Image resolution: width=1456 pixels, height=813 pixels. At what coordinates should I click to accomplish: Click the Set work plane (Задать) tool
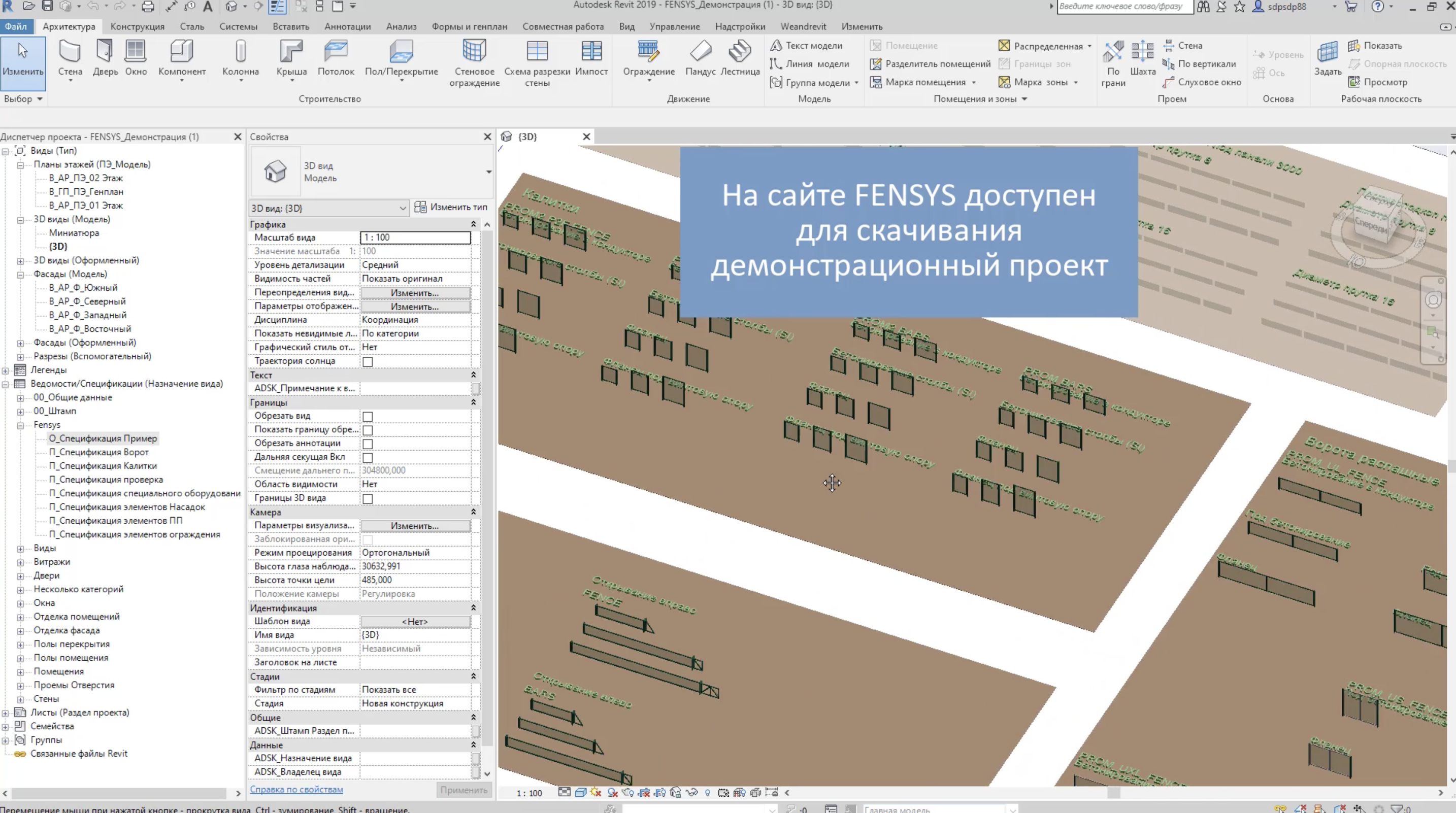click(x=1327, y=58)
